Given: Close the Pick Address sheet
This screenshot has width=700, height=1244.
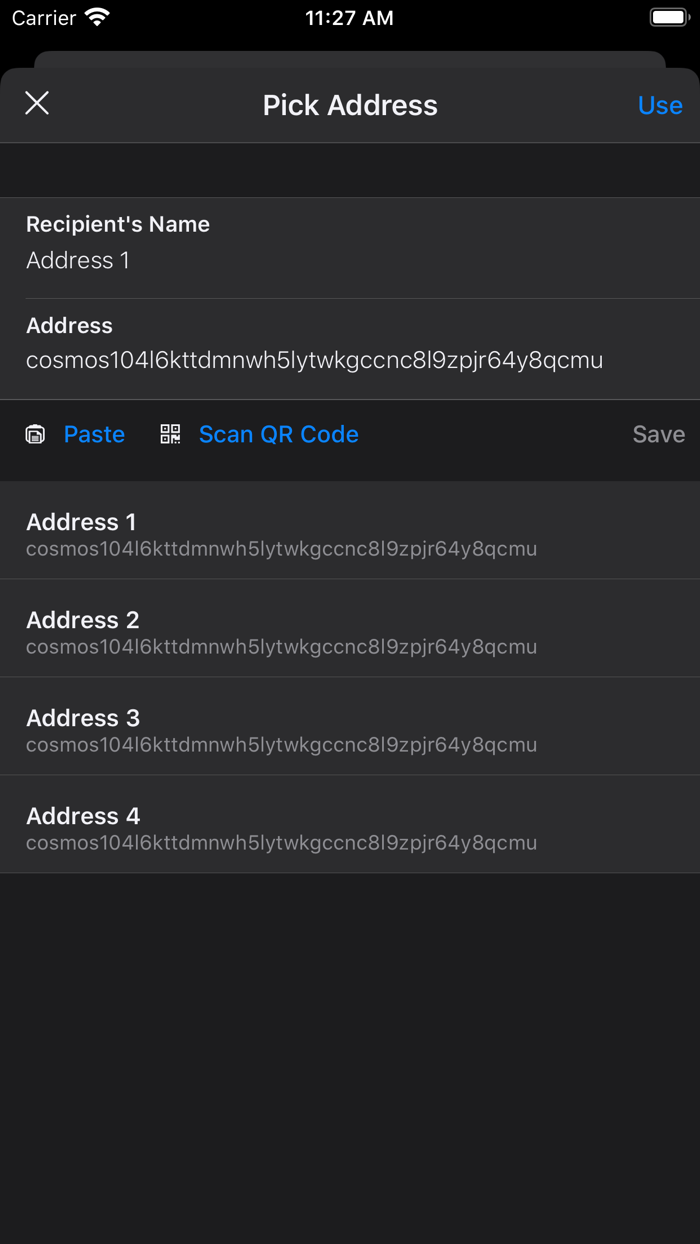Looking at the screenshot, I should 37,103.
